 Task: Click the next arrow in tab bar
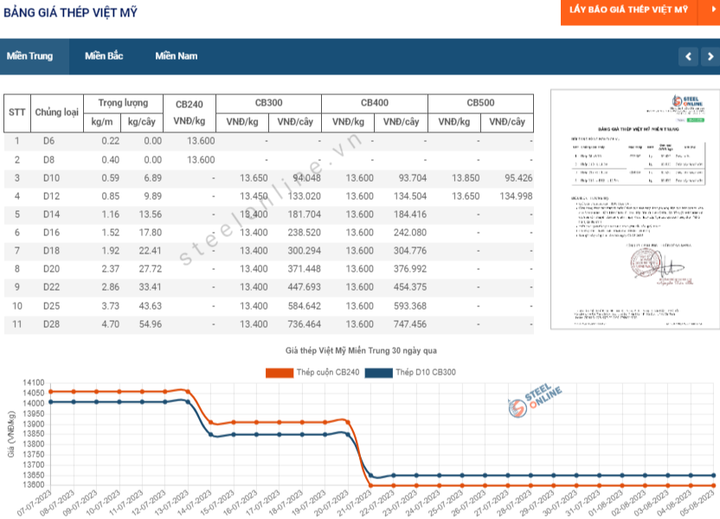710,56
